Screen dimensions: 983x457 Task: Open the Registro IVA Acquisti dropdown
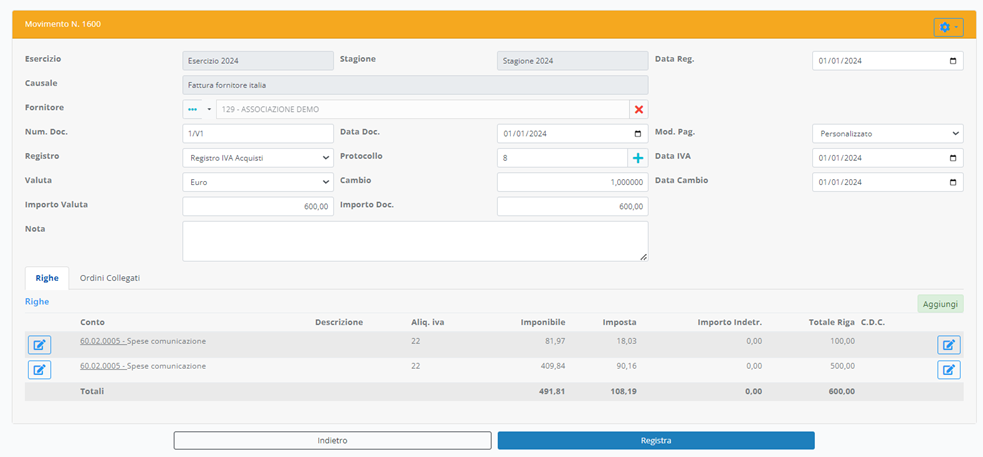tap(258, 158)
